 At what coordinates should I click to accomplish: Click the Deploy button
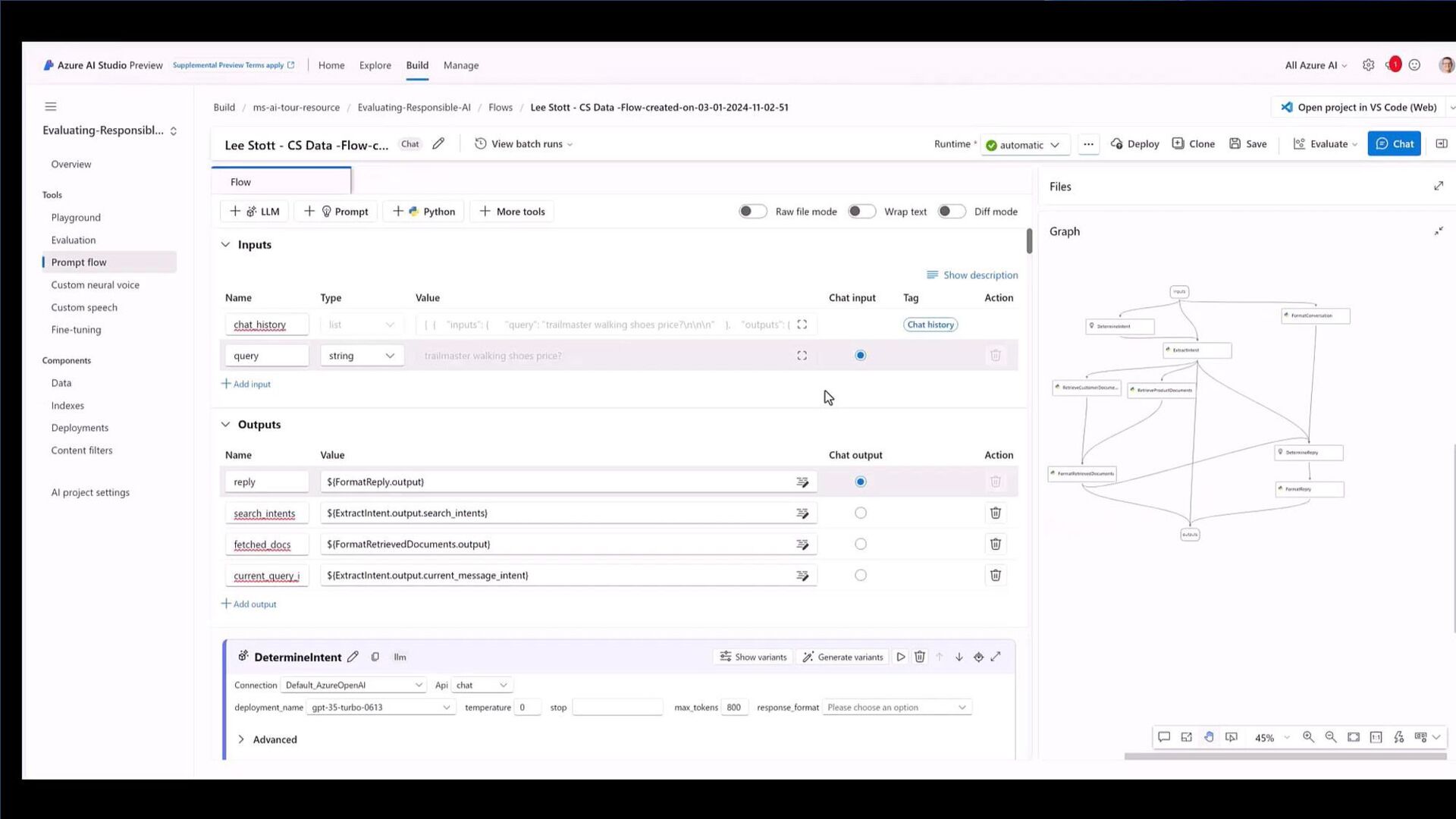tap(1135, 144)
